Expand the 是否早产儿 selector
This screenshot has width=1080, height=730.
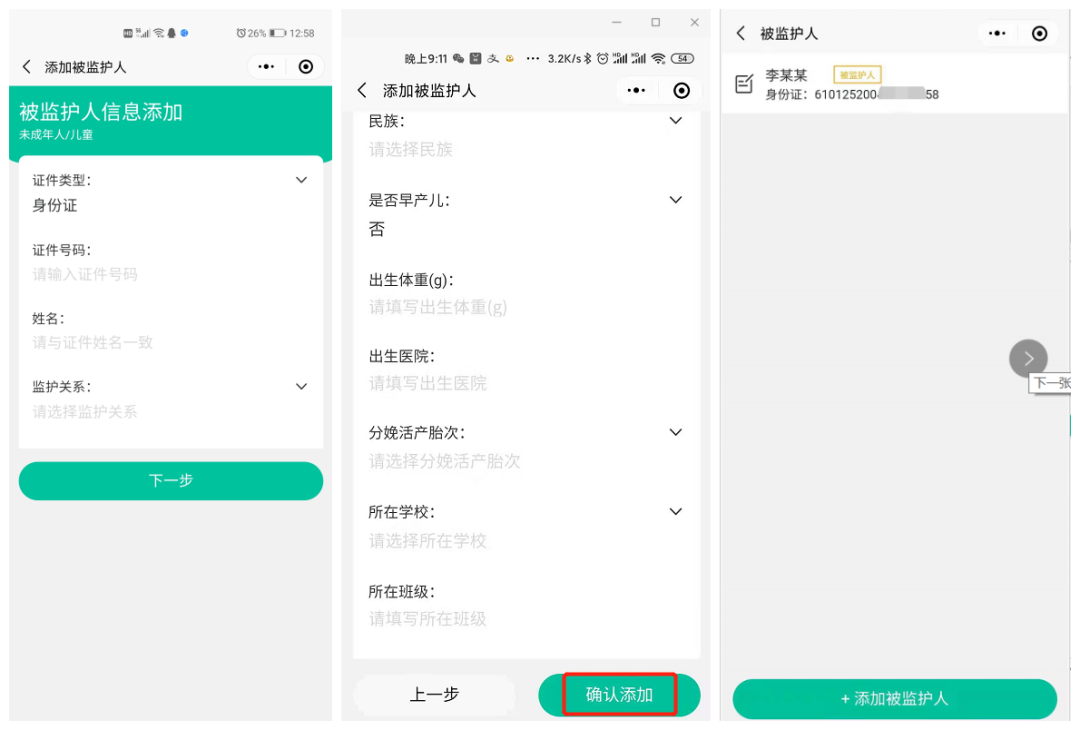tap(676, 200)
